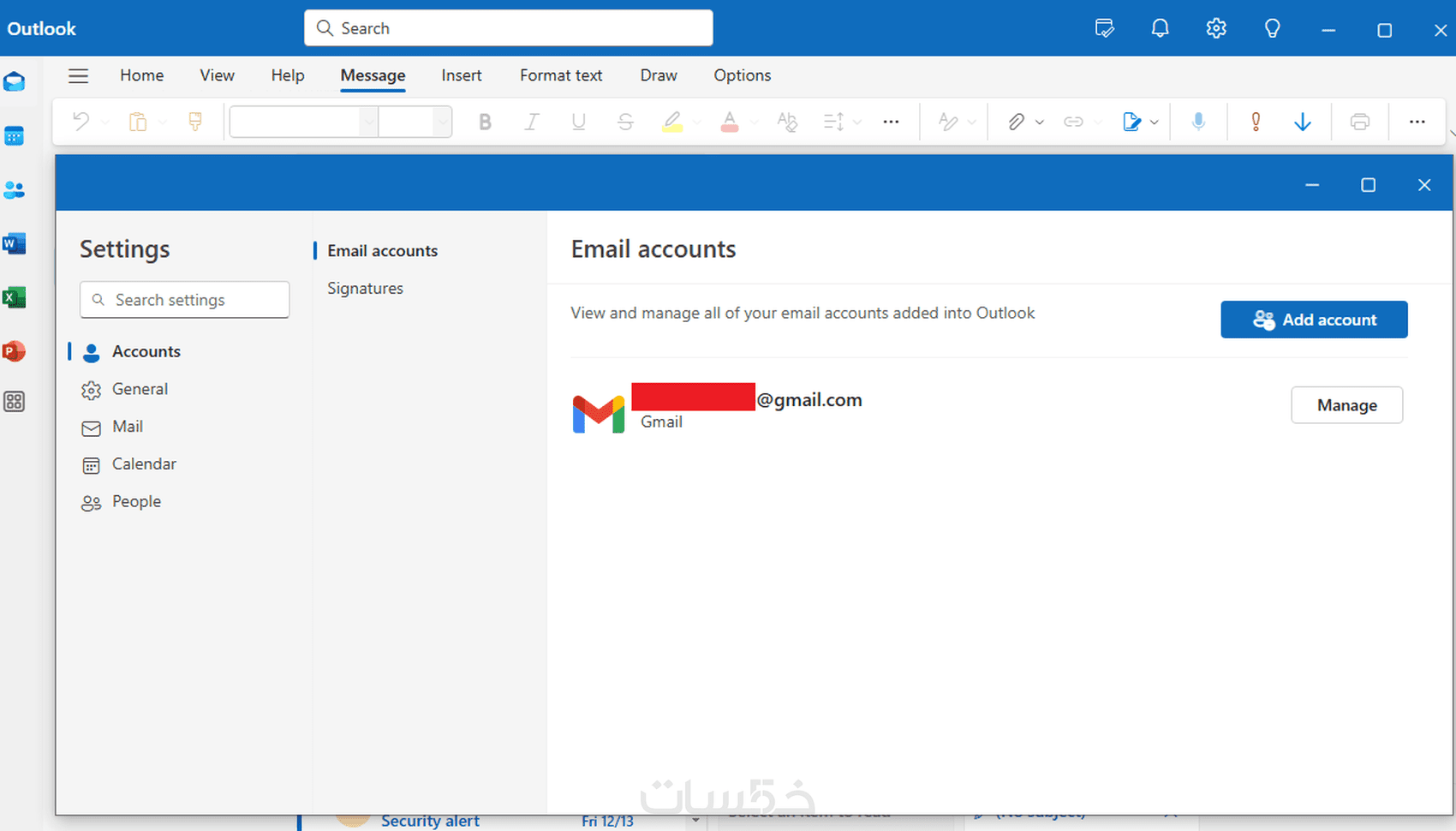Click the Undo arrow in the ribbon
1456x831 pixels.
pos(81,122)
